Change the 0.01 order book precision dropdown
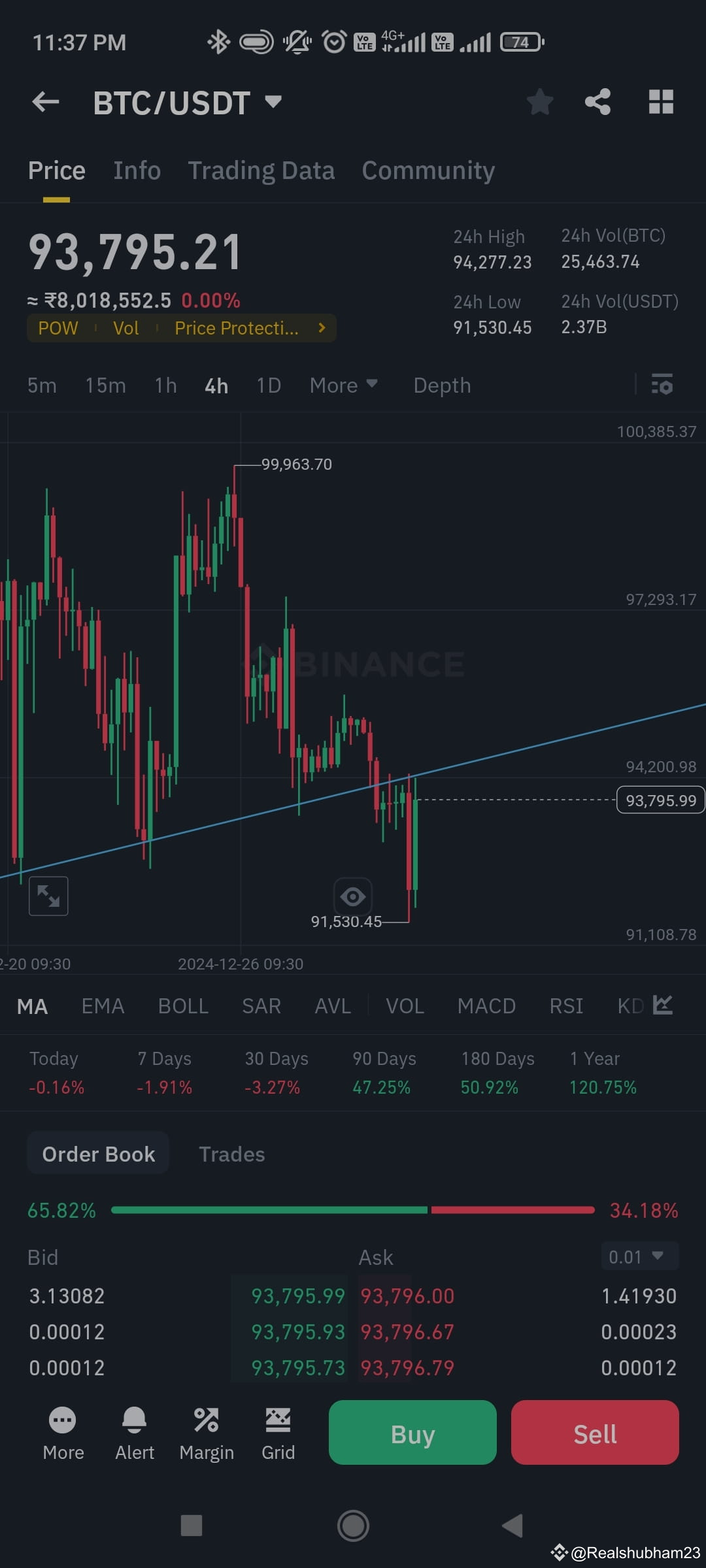Image resolution: width=706 pixels, height=1568 pixels. (x=639, y=1256)
